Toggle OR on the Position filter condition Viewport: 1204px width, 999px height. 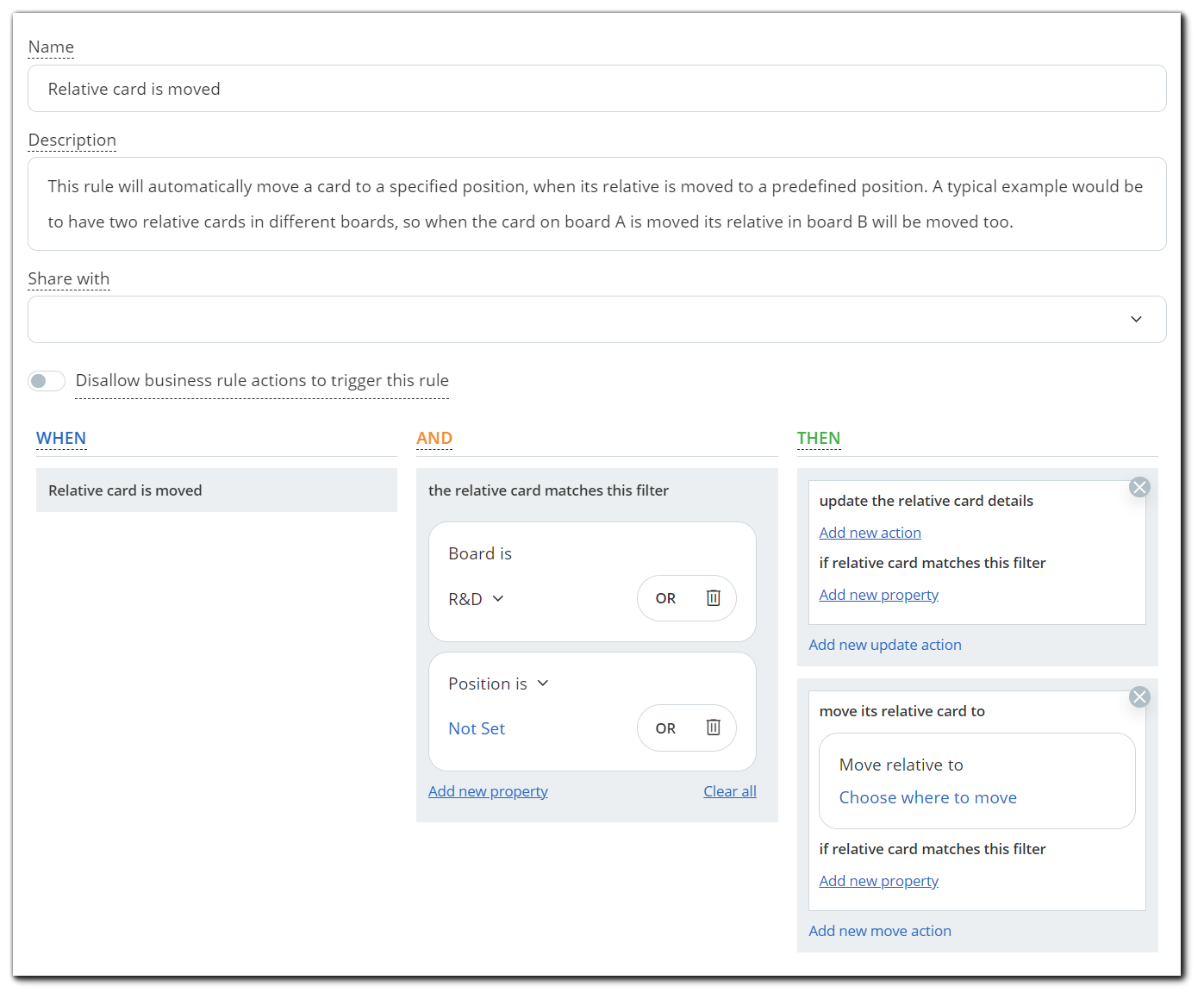tap(664, 727)
